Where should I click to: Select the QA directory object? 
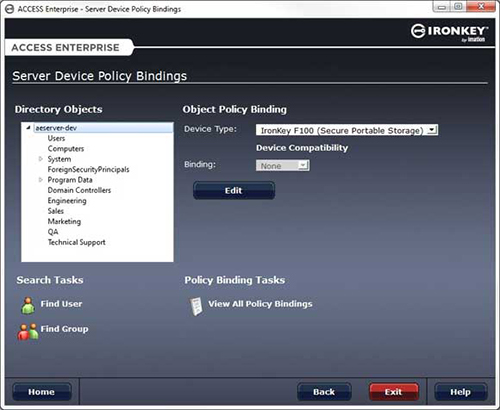point(53,232)
